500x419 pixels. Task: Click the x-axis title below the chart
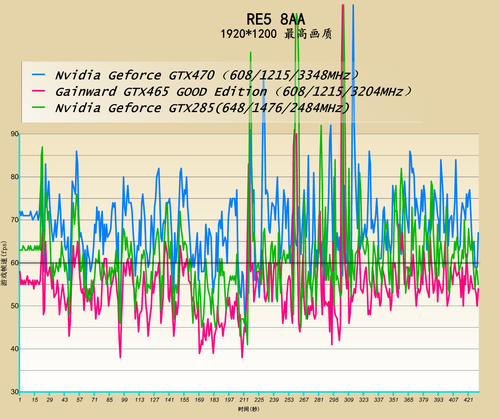click(249, 409)
